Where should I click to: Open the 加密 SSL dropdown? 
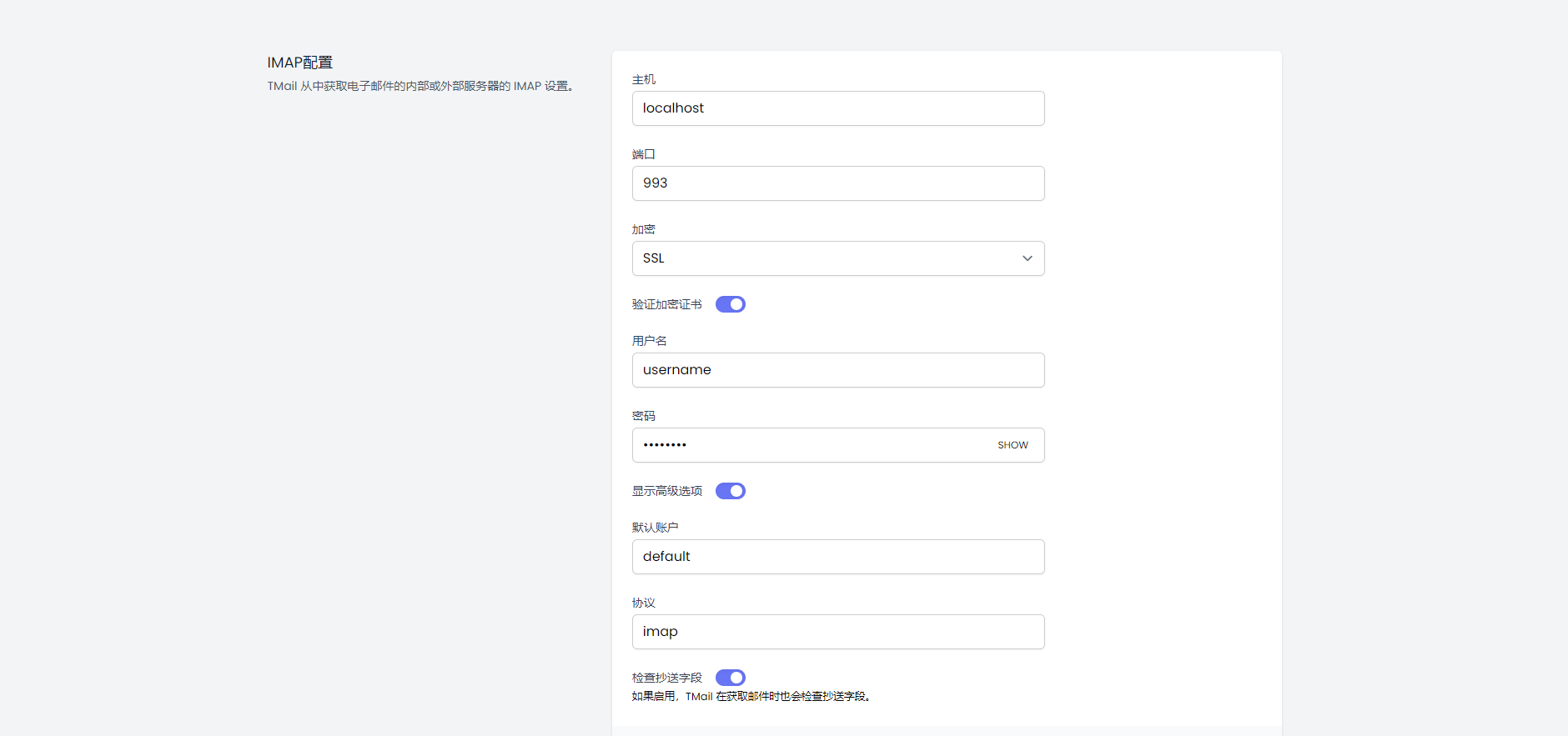[838, 258]
